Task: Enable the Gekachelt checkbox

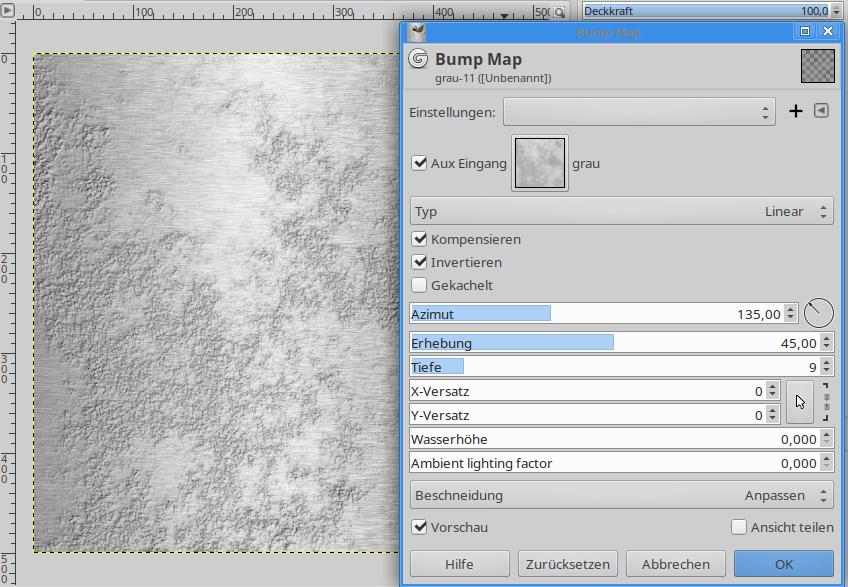Action: pyautogui.click(x=420, y=285)
